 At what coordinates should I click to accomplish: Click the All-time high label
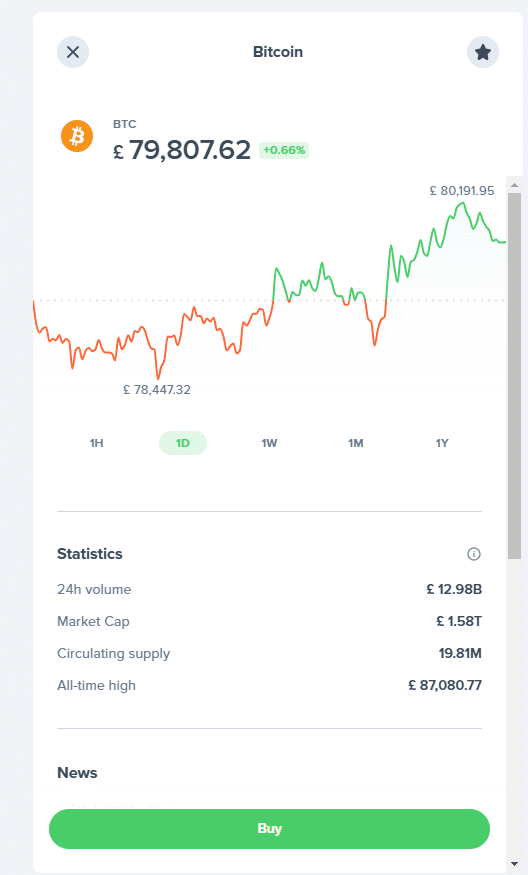[97, 685]
